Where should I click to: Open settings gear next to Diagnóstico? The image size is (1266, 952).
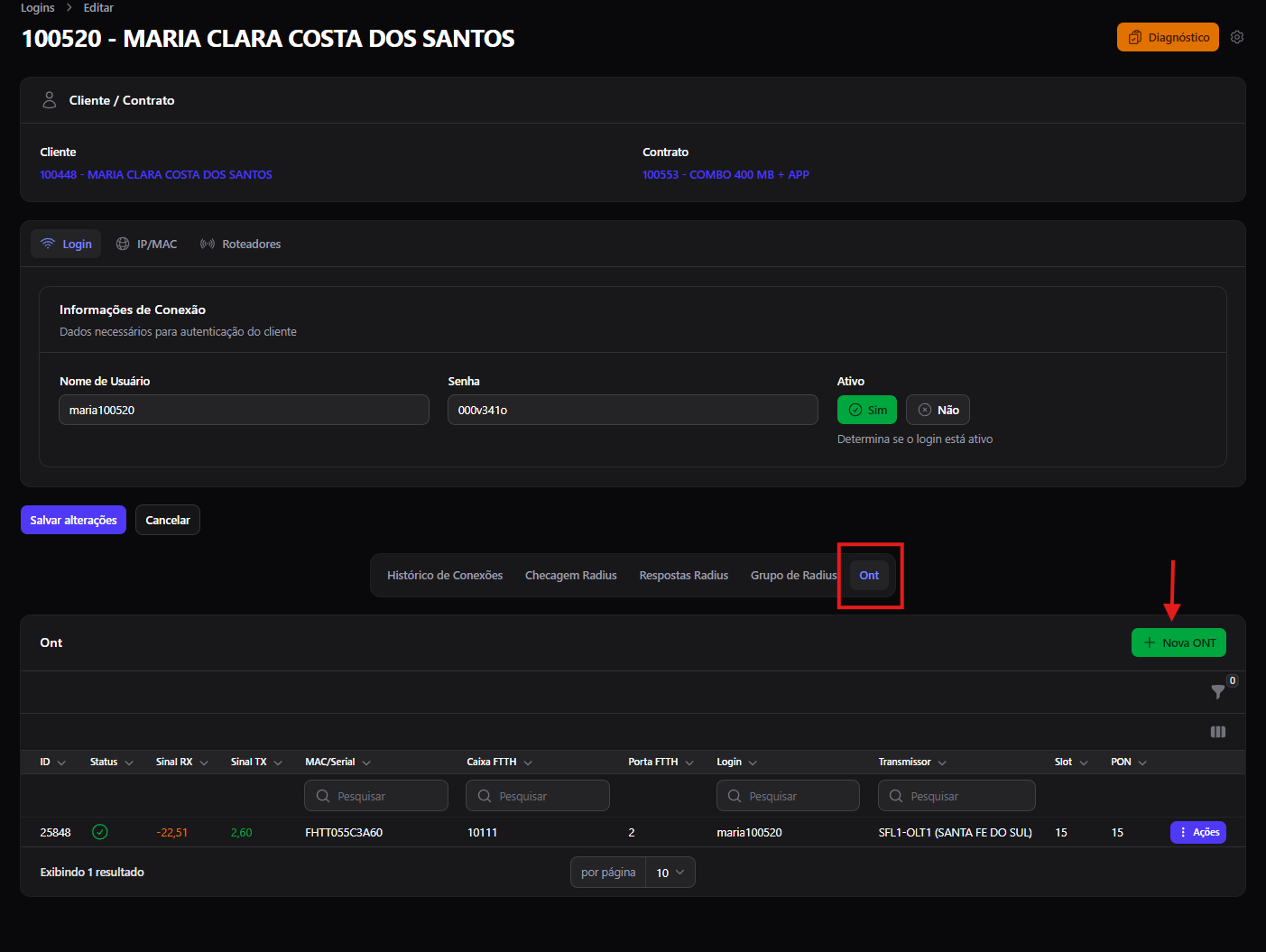(1237, 37)
